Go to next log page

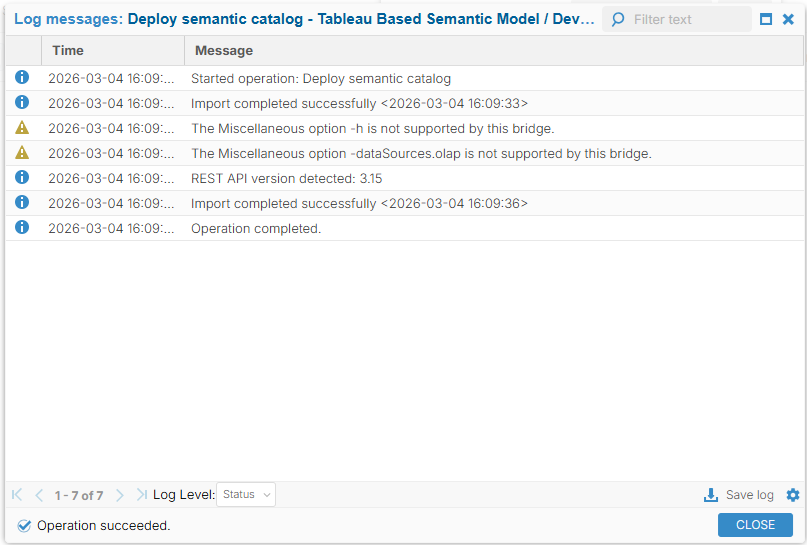click(x=120, y=495)
